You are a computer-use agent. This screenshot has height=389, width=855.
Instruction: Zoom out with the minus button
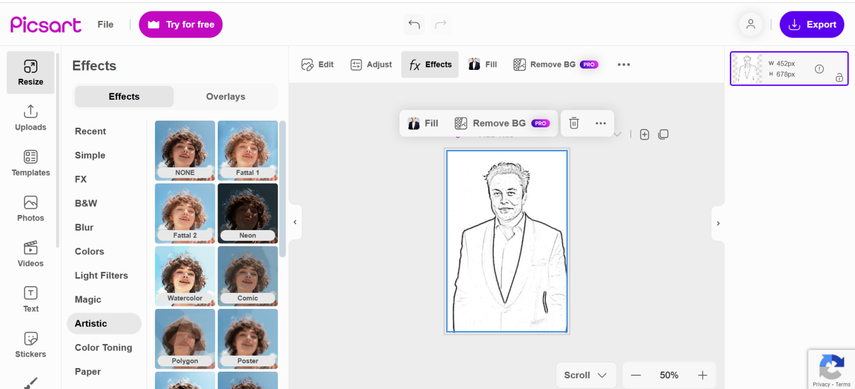point(636,375)
